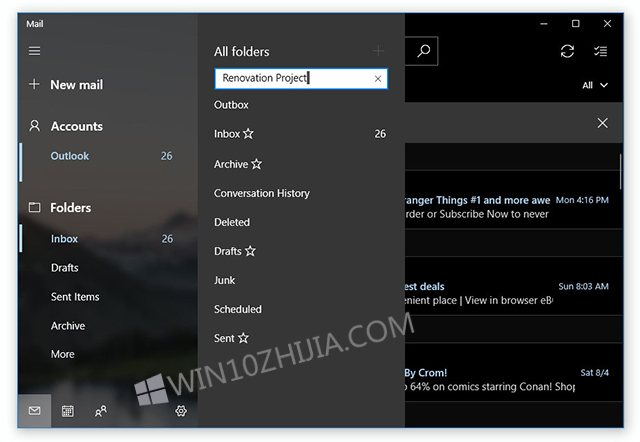Open Sent in All folders list

(301, 338)
